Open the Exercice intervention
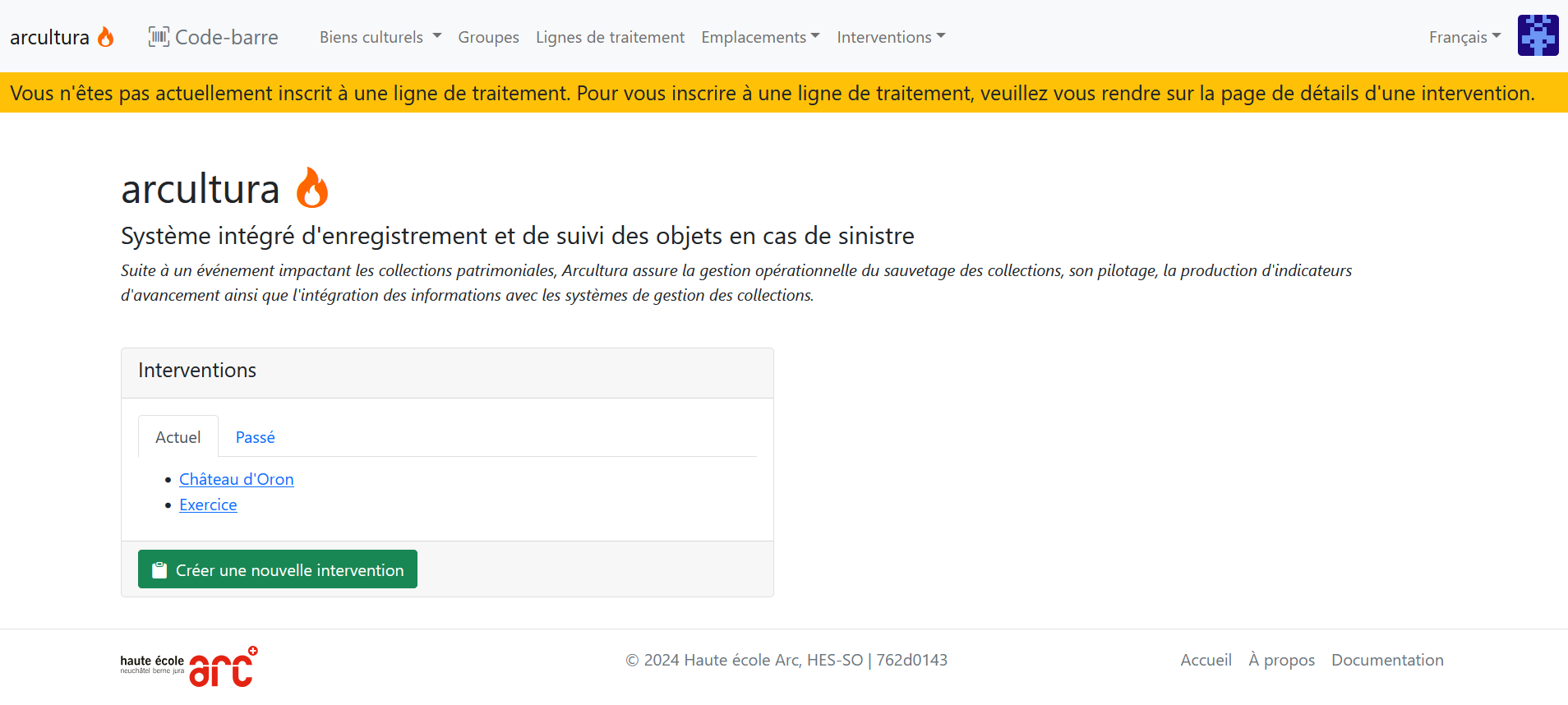This screenshot has height=705, width=1568. click(x=208, y=505)
